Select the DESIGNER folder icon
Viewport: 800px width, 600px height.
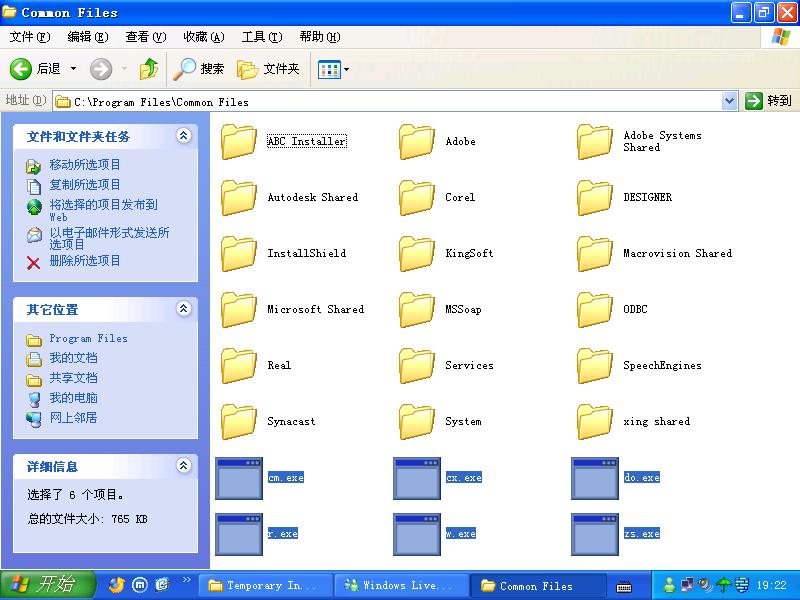tap(594, 197)
